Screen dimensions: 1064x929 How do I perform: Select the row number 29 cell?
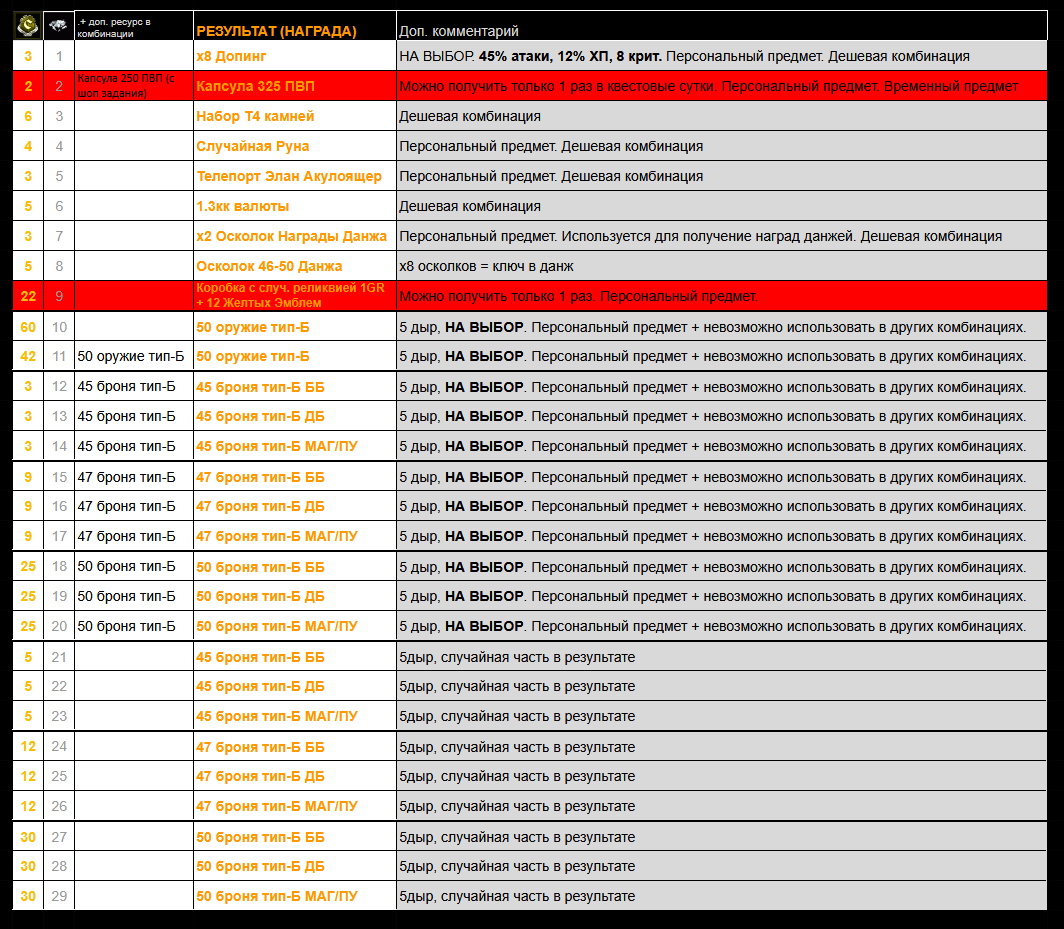59,897
